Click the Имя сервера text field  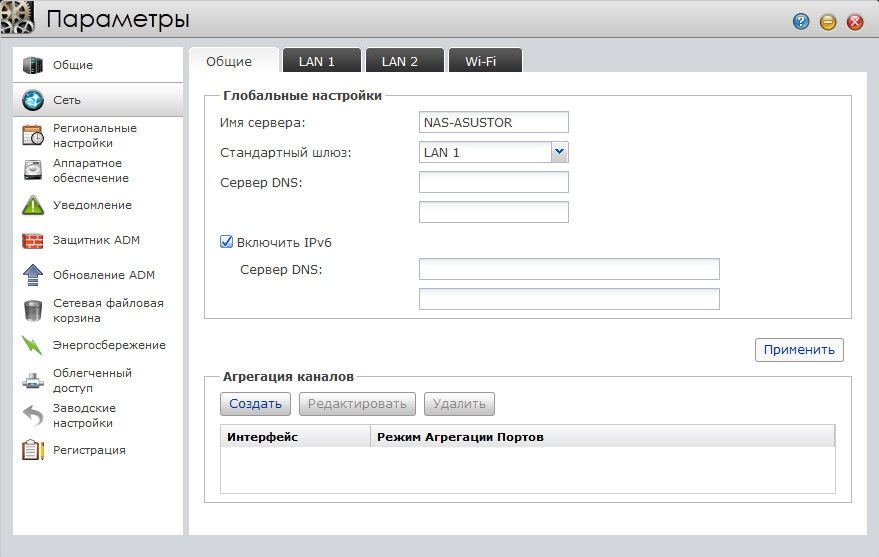coord(493,122)
